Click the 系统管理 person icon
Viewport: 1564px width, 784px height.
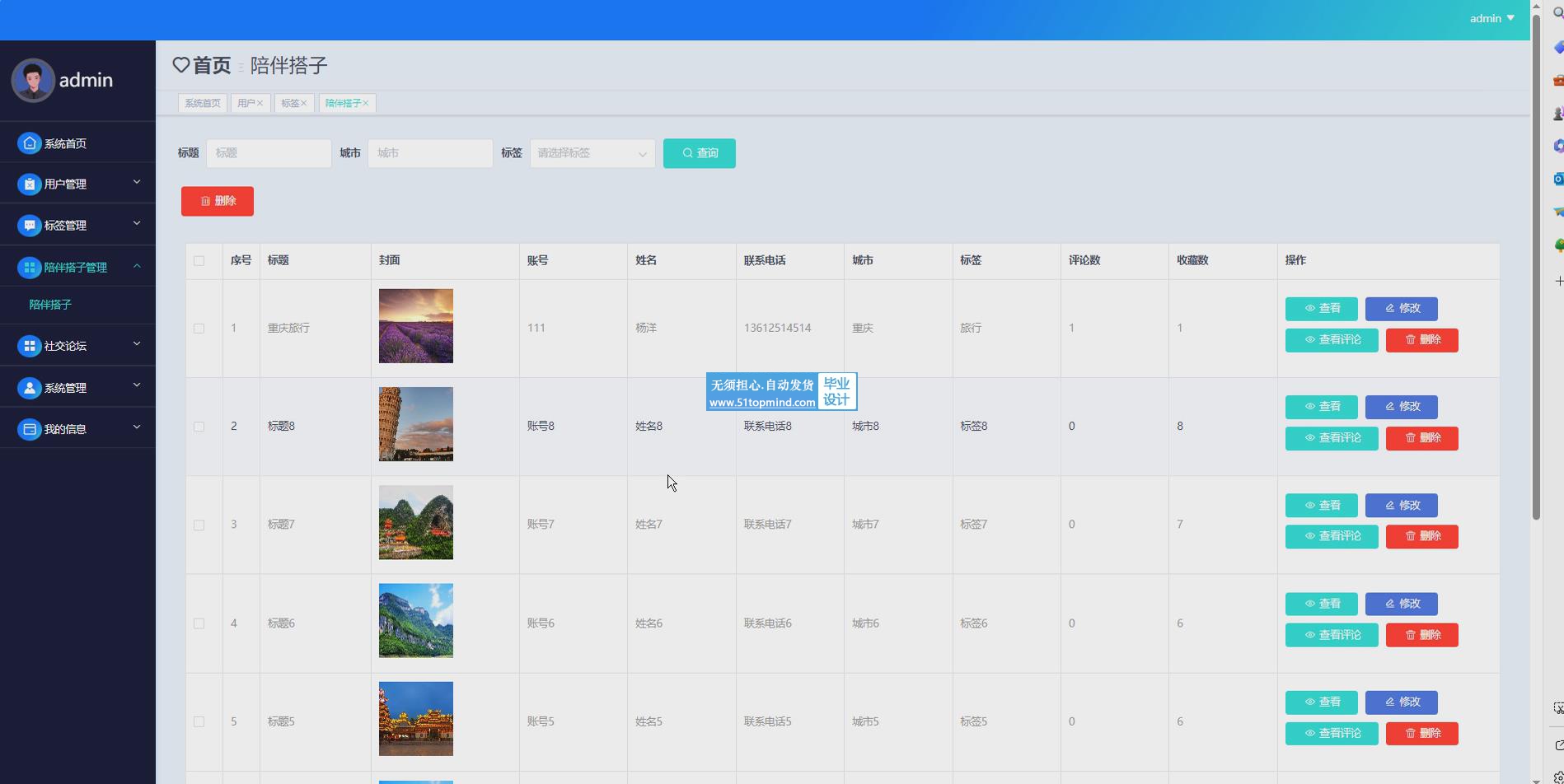coord(30,388)
